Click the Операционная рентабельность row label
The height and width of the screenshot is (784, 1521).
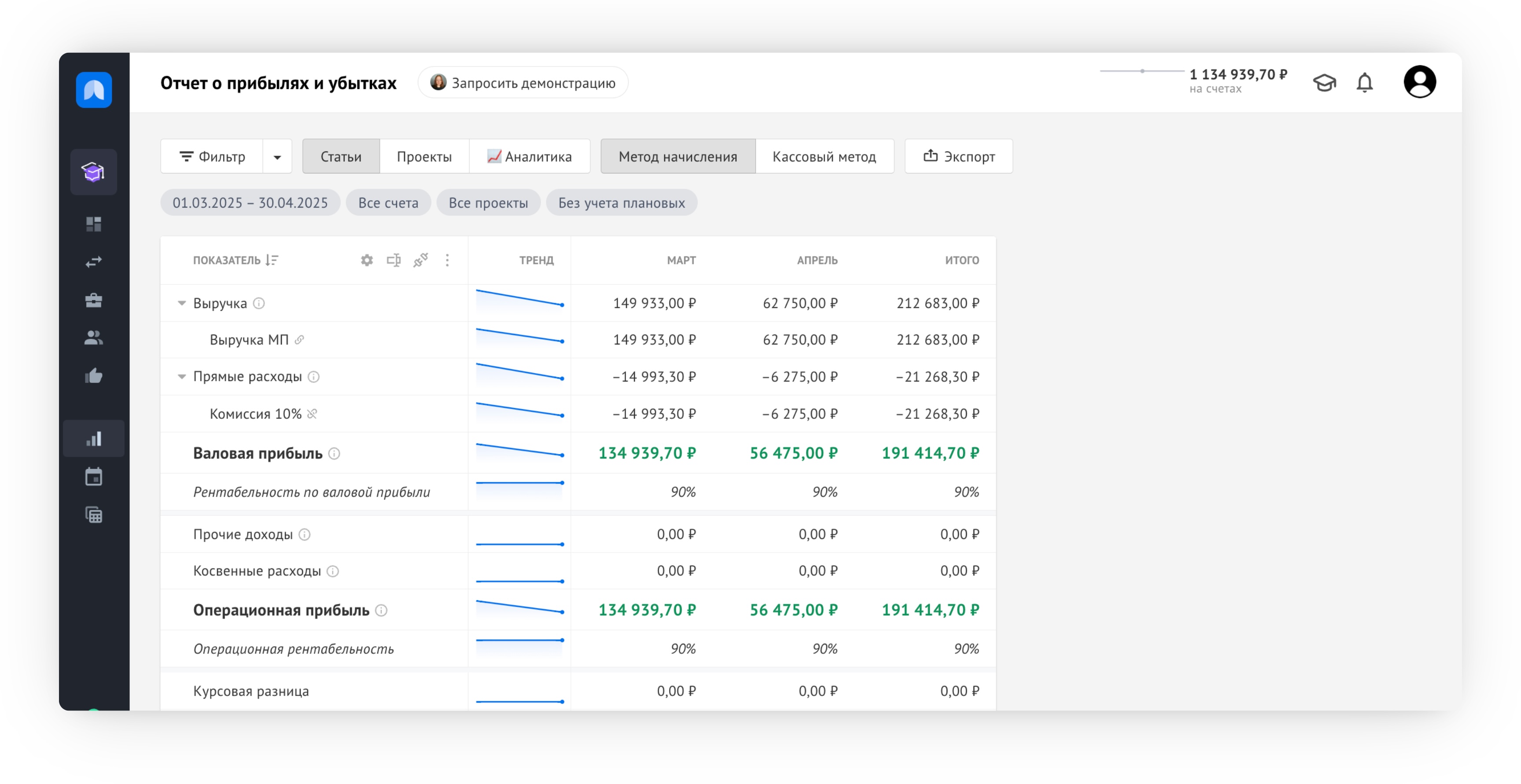(294, 649)
